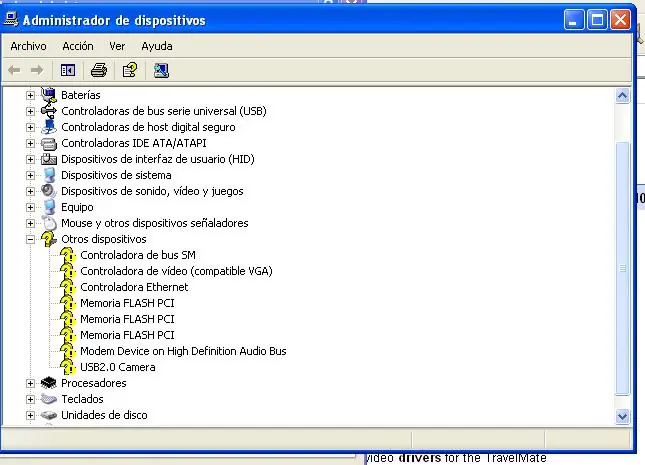Open the Archivo menu
This screenshot has width=645, height=465.
28,46
